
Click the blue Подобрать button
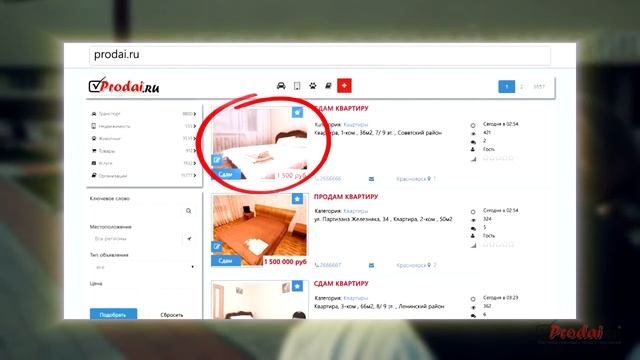113,315
